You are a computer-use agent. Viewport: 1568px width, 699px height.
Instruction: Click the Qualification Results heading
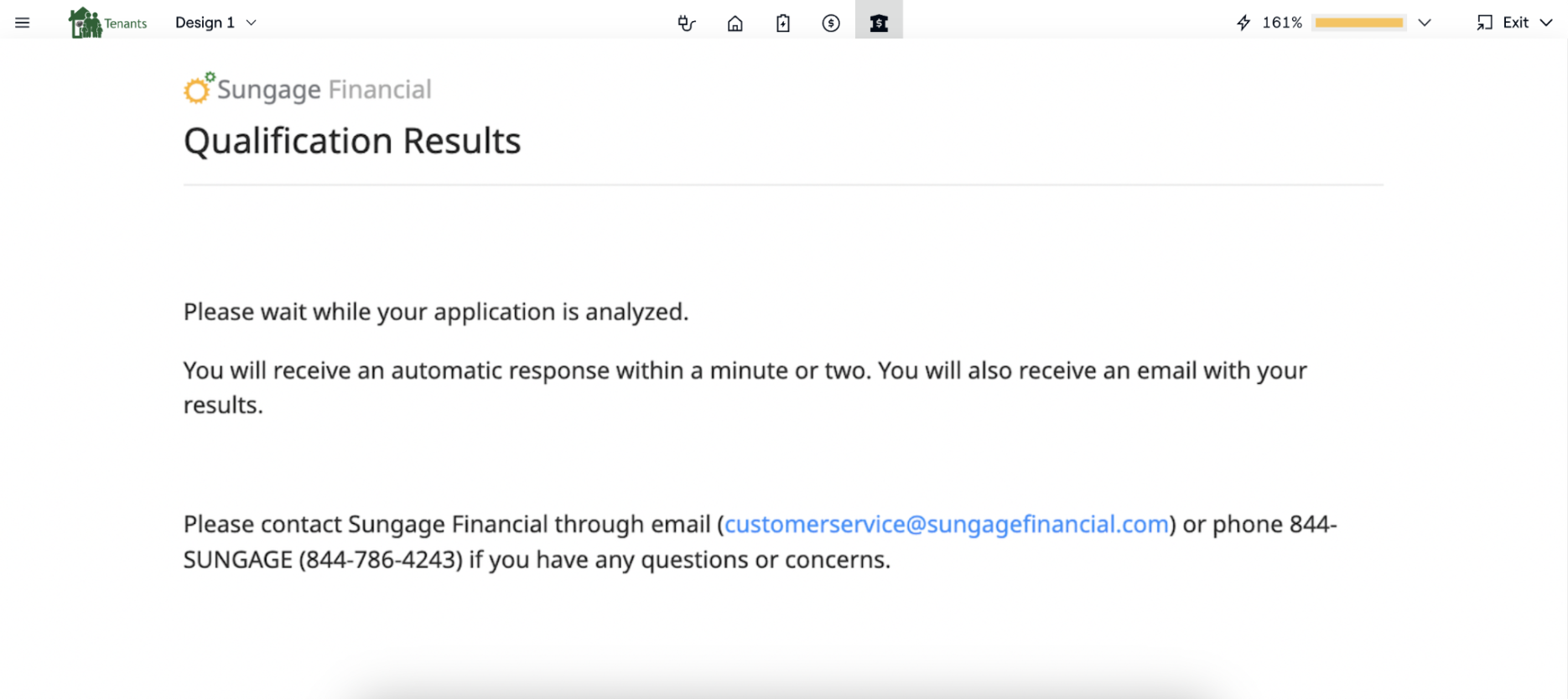tap(352, 141)
